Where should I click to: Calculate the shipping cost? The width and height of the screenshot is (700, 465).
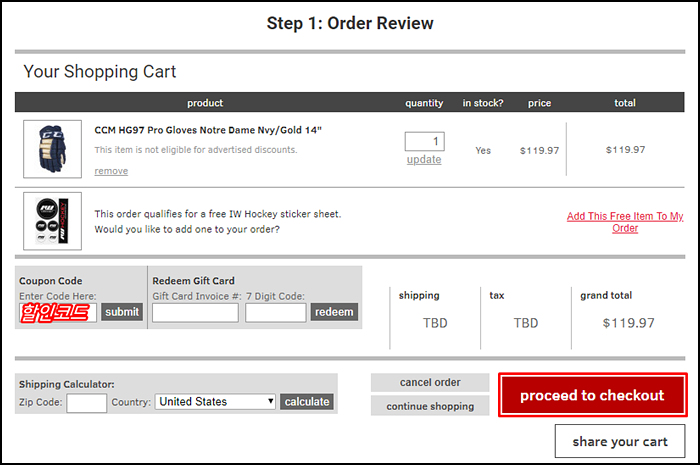(307, 402)
